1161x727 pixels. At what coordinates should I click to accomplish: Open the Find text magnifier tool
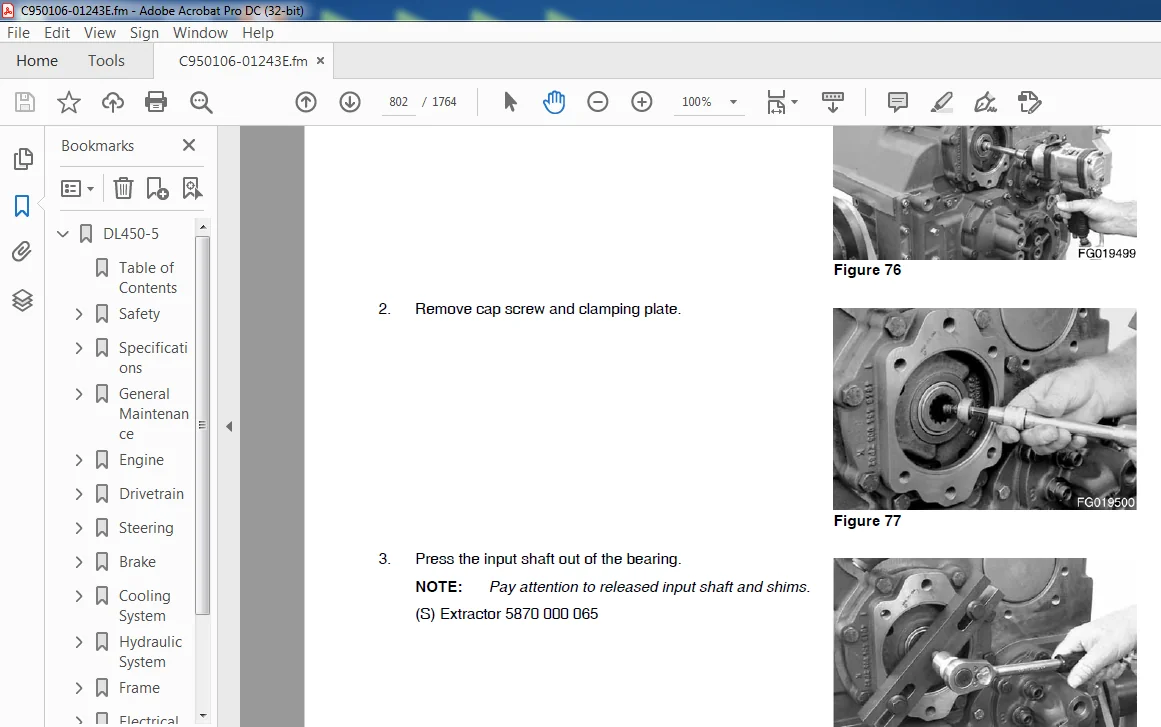(201, 101)
